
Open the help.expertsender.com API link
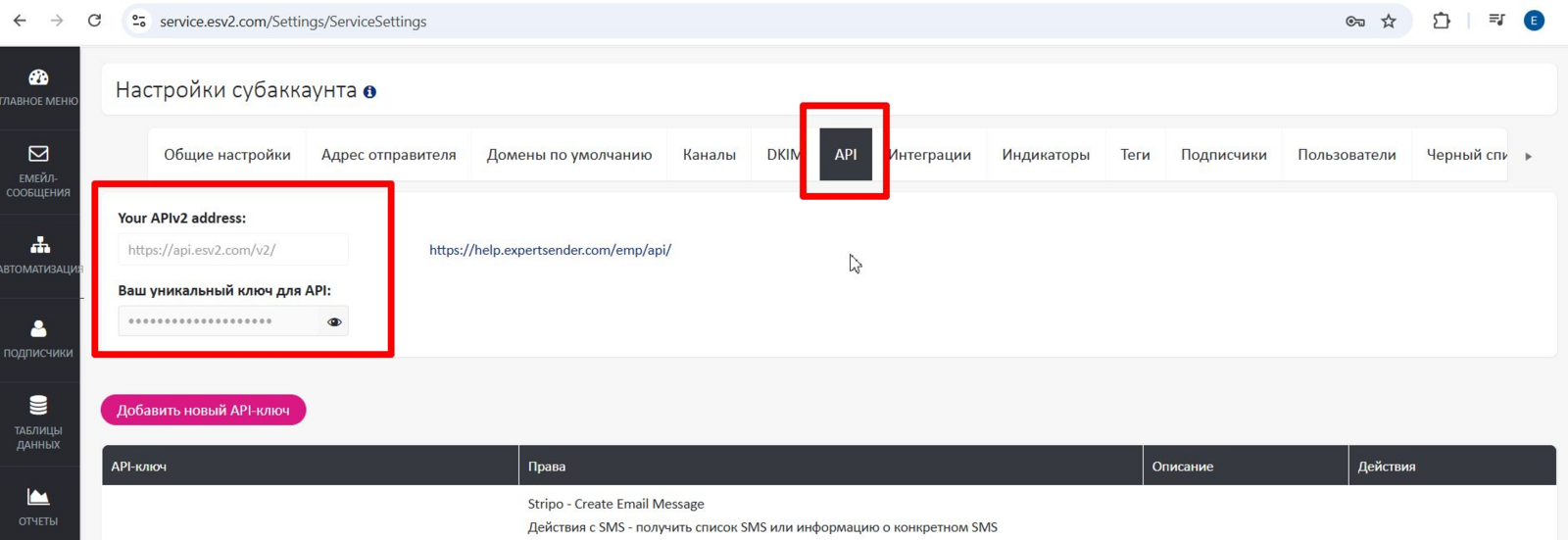[x=550, y=250]
